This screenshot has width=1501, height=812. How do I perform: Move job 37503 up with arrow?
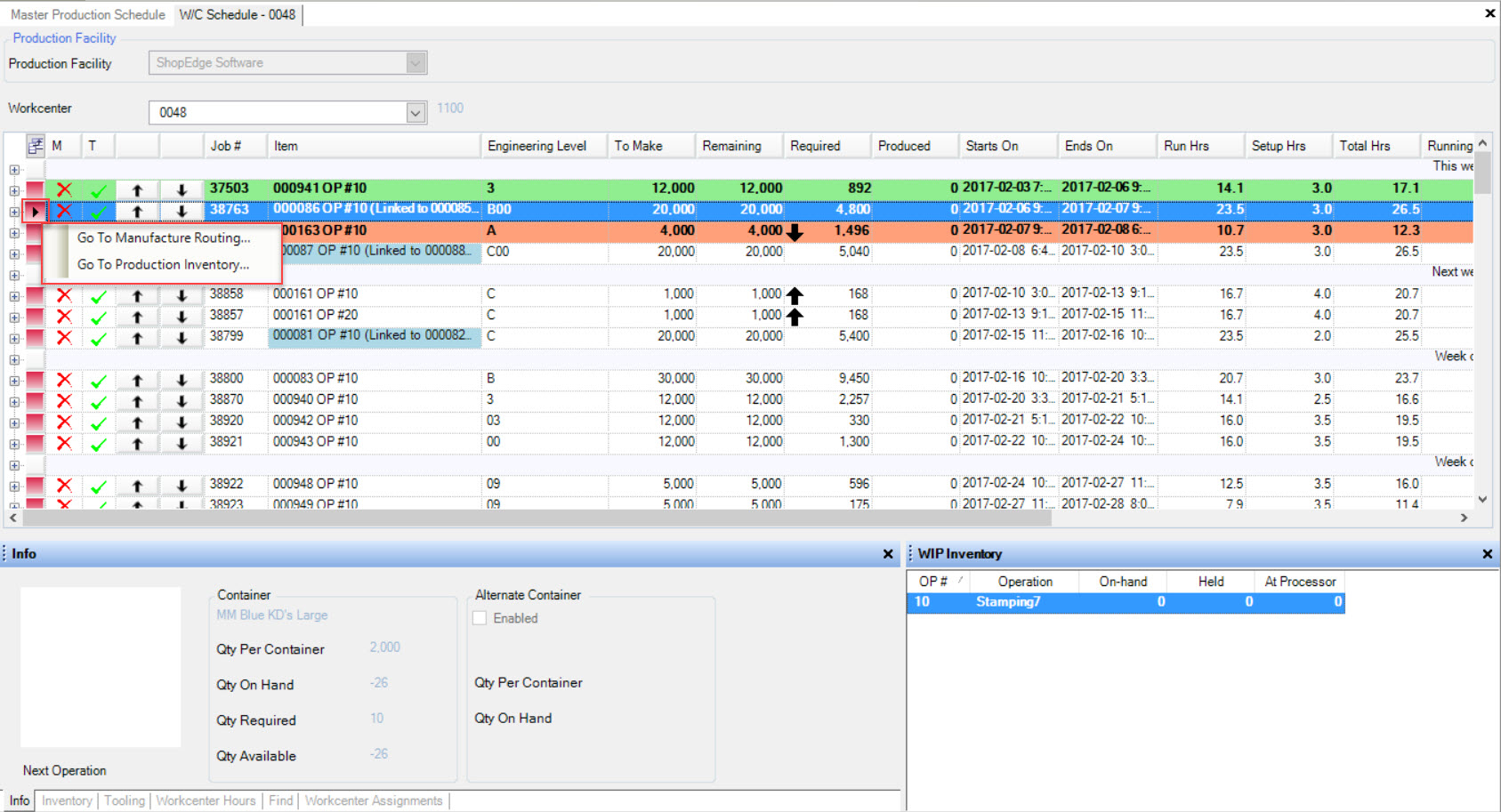137,189
